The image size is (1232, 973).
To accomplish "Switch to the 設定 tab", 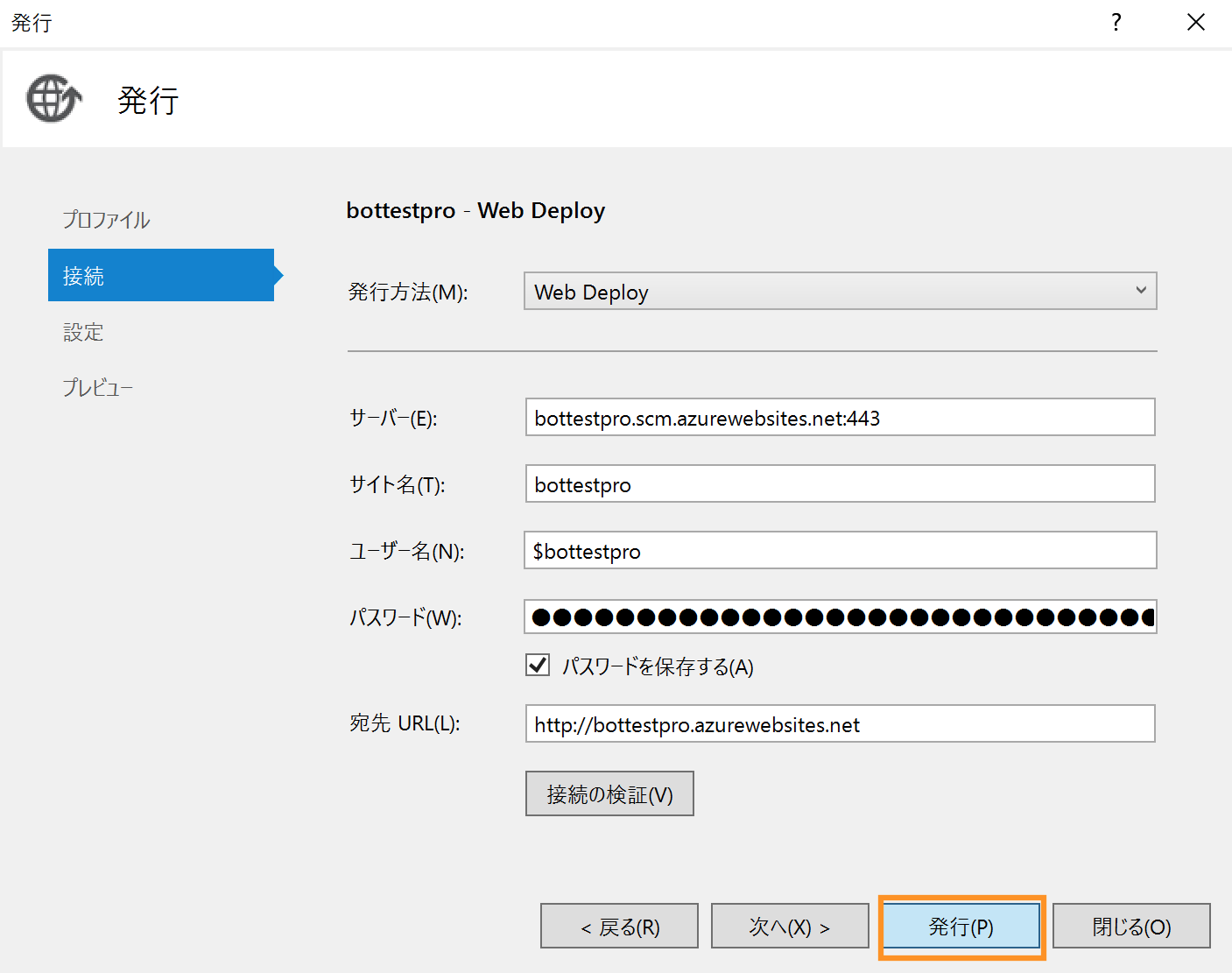I will pyautogui.click(x=83, y=332).
